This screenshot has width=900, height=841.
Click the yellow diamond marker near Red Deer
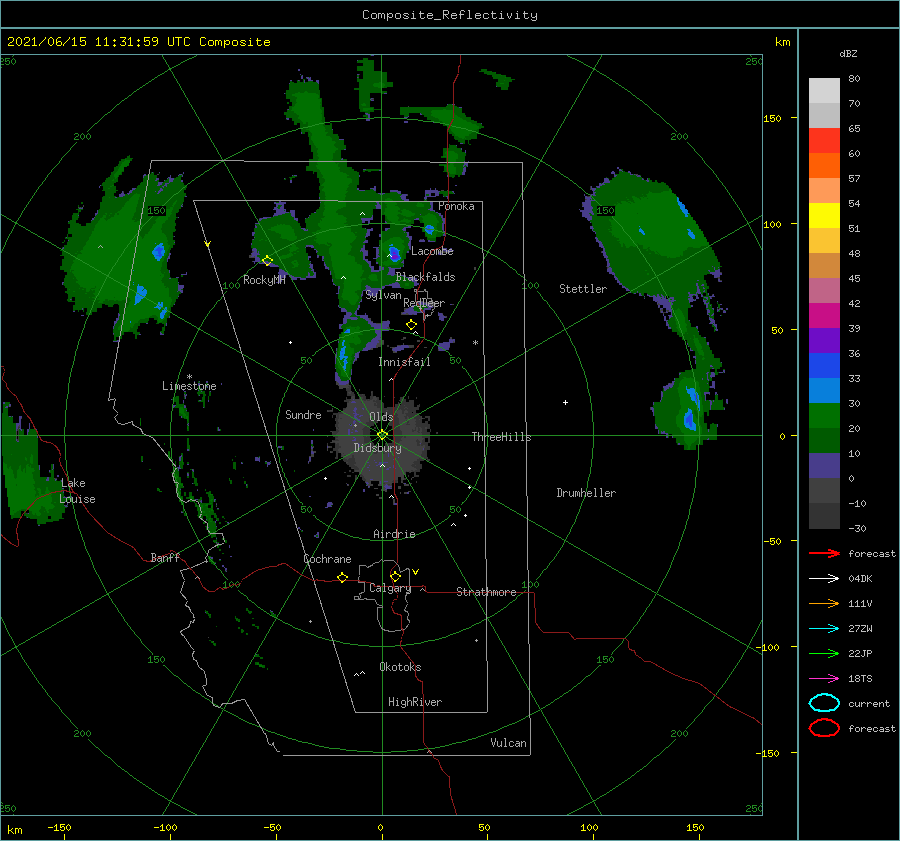pos(411,325)
